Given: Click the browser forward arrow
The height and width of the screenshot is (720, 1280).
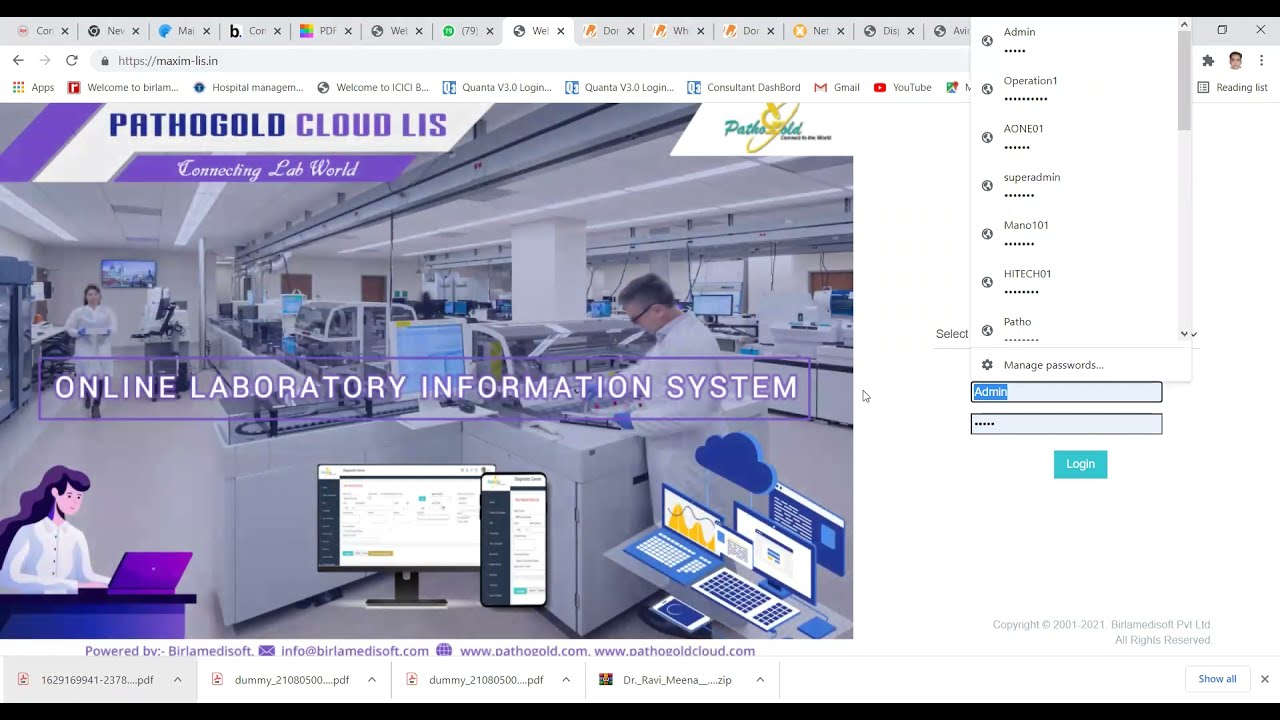Looking at the screenshot, I should [45, 61].
